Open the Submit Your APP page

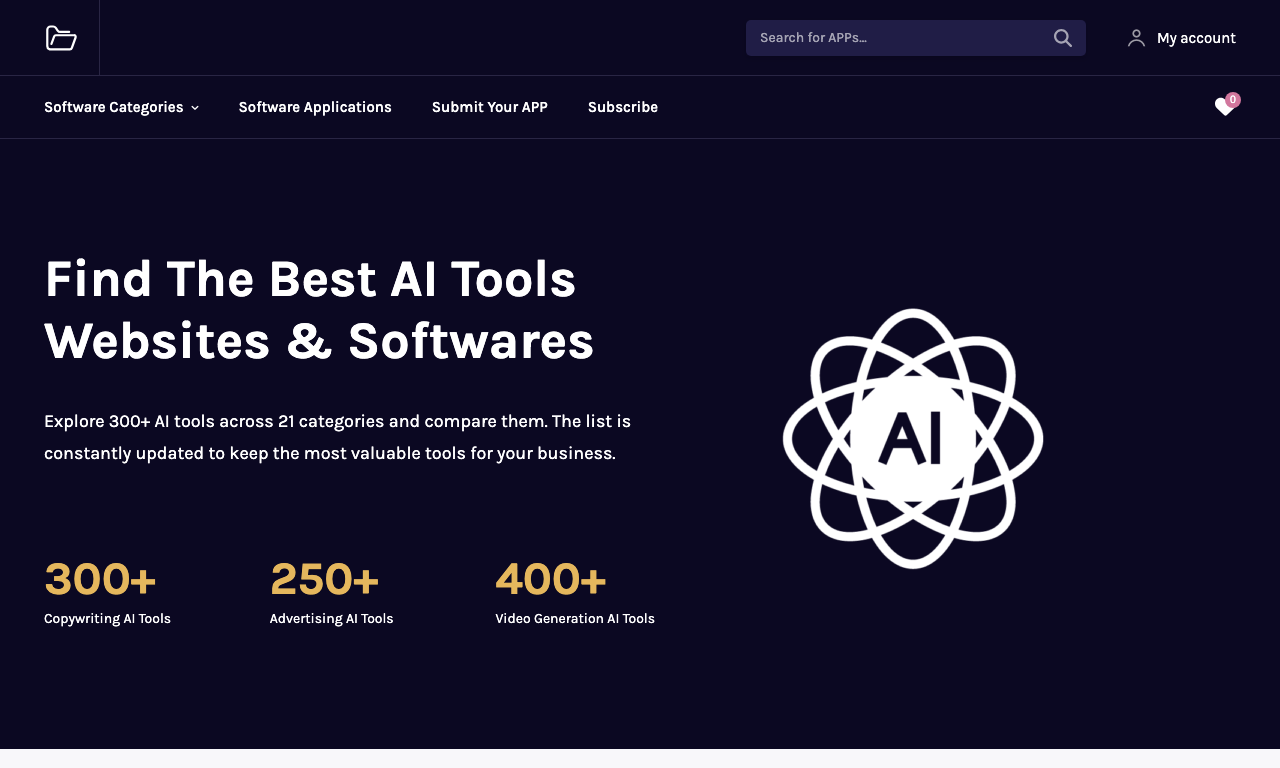490,107
